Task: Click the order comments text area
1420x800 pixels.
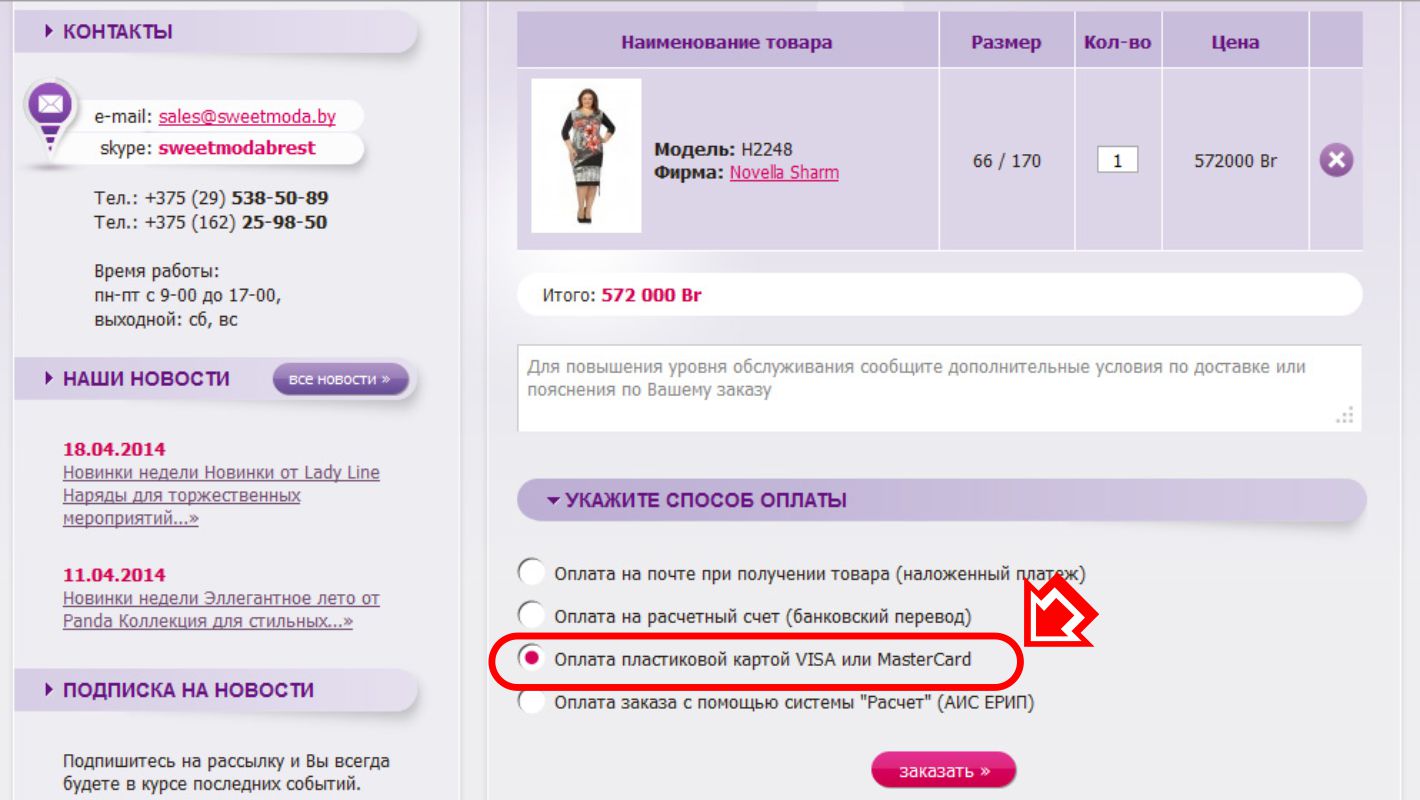Action: pos(939,388)
